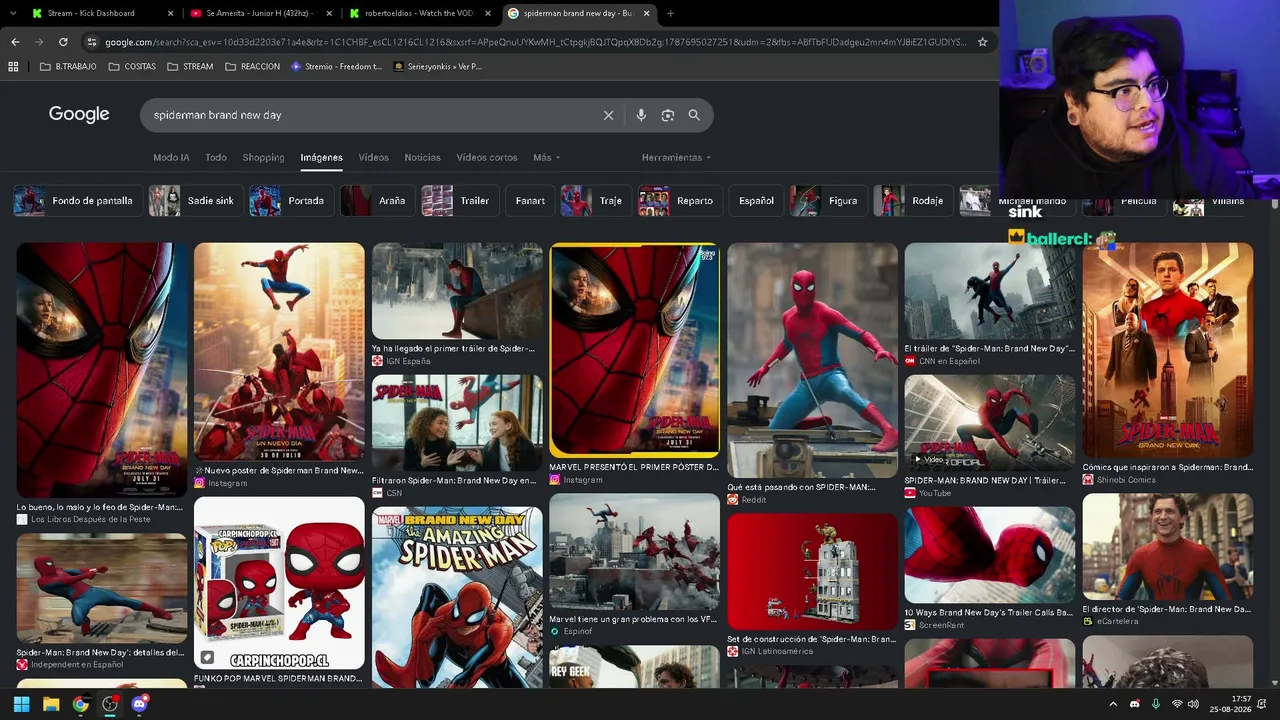The image size is (1280, 720).
Task: Switch to the Todo results tab
Action: click(x=216, y=157)
